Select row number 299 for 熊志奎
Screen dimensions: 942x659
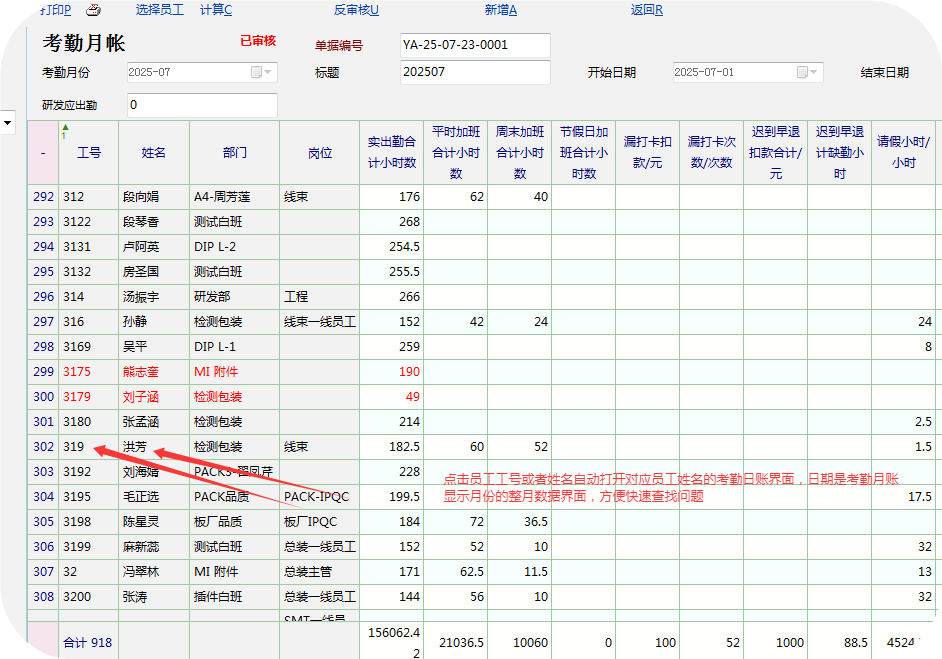click(x=43, y=372)
